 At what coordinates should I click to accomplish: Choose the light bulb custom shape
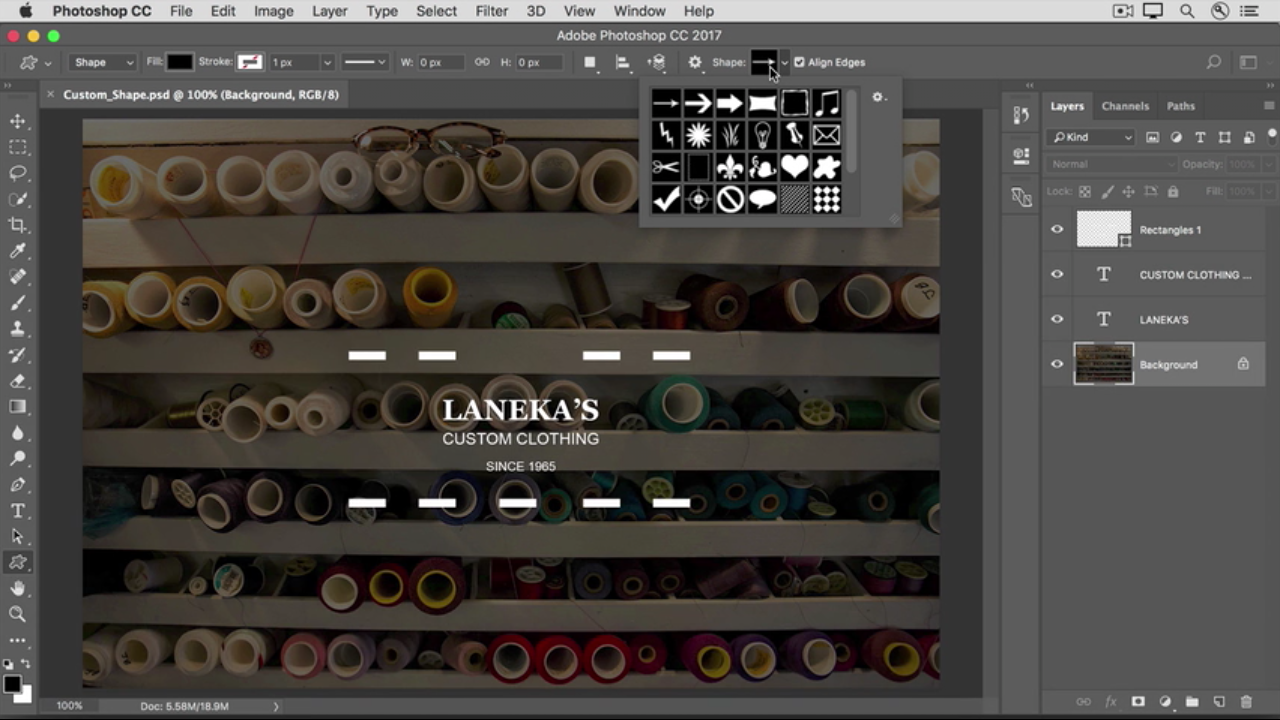[762, 135]
